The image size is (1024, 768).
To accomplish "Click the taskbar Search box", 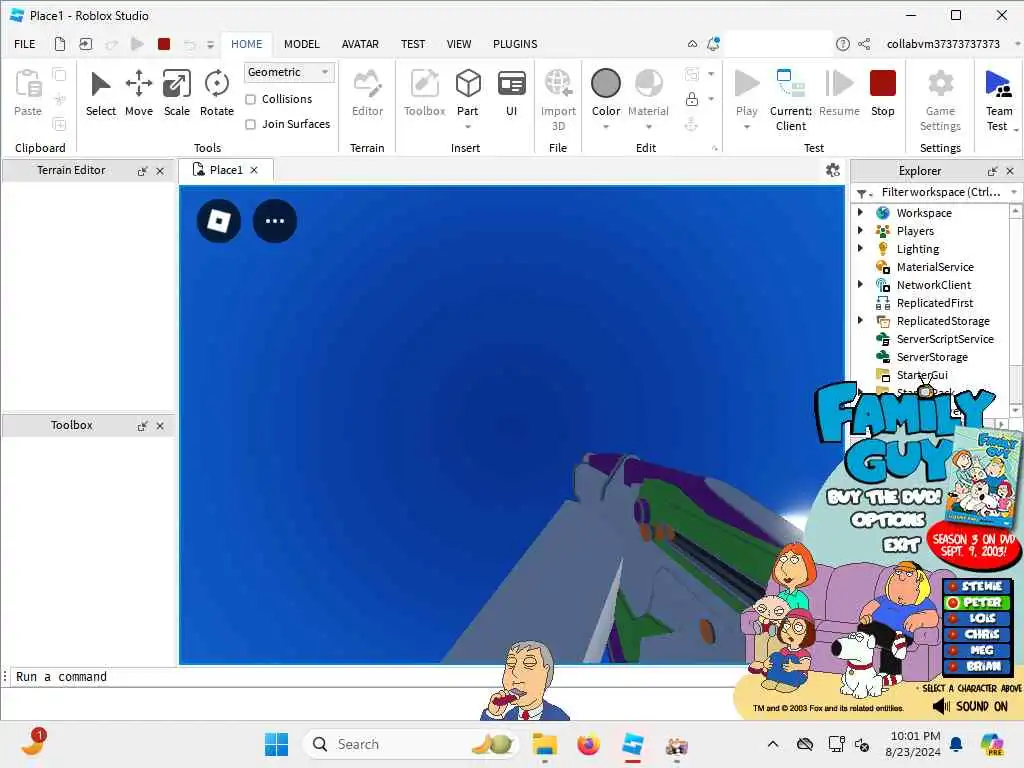I will click(411, 744).
